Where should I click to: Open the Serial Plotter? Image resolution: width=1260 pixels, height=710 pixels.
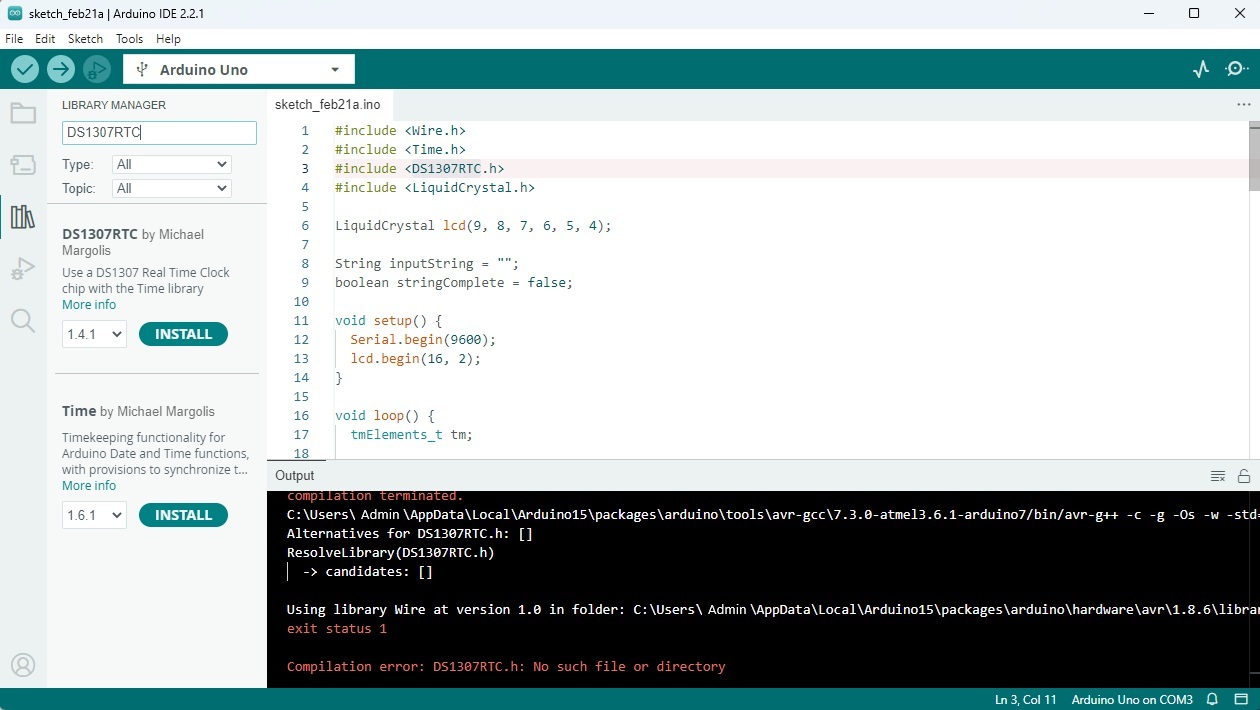1201,69
